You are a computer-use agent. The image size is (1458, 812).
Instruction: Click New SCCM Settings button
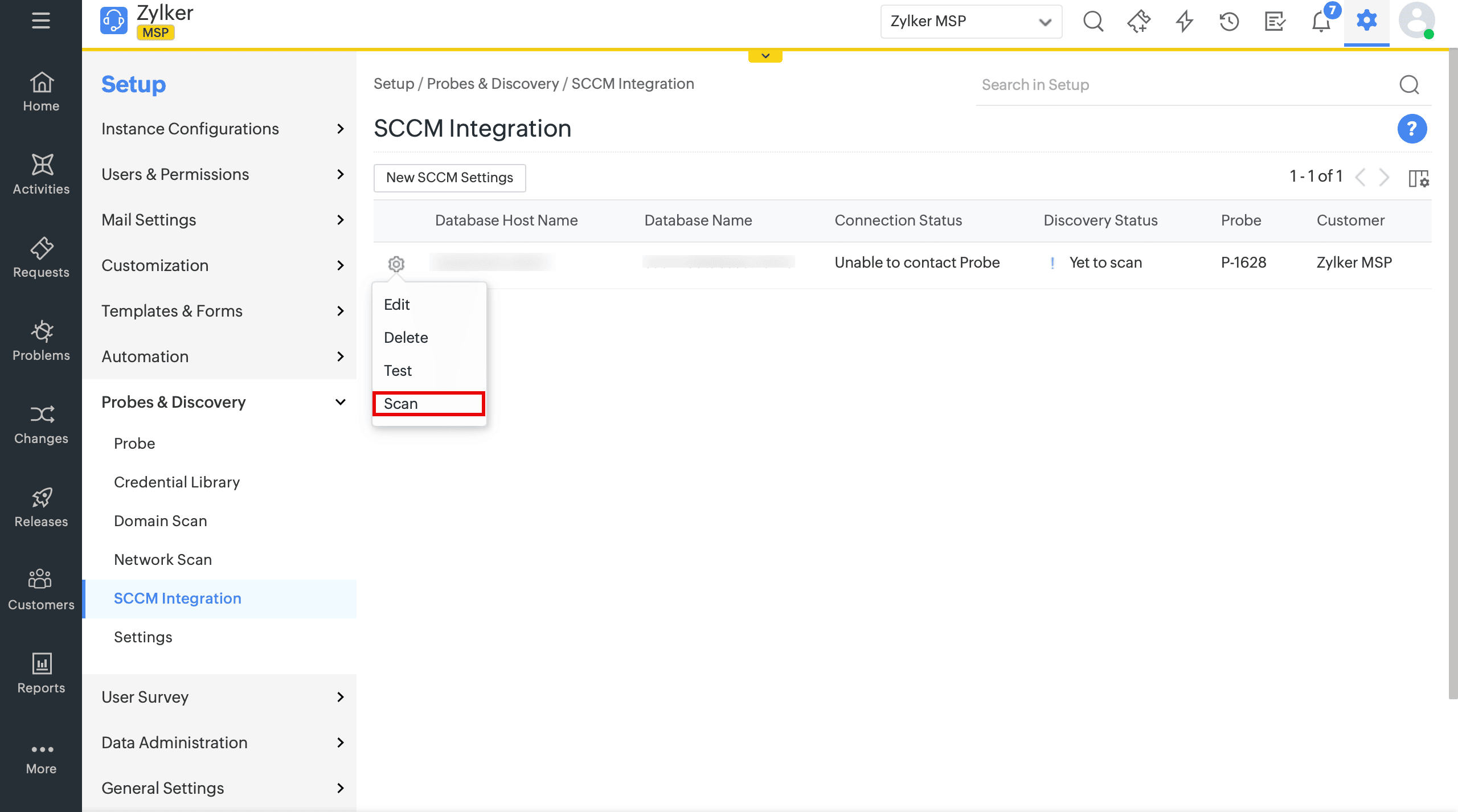[x=449, y=178]
